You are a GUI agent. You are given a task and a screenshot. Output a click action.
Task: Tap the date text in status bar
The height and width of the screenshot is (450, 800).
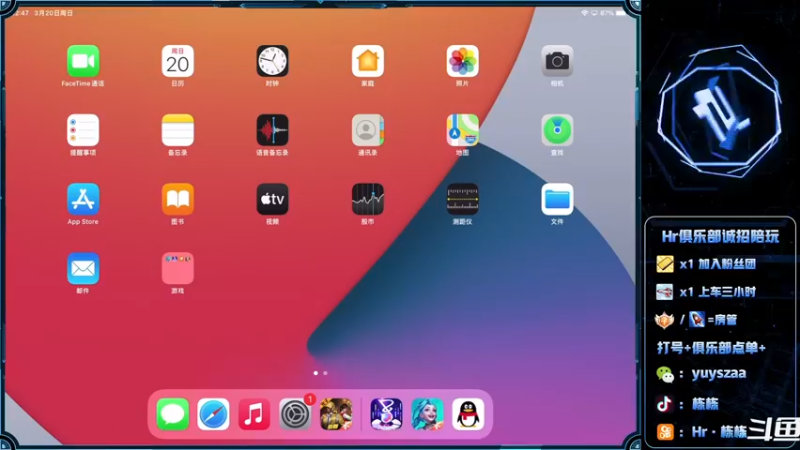54,13
